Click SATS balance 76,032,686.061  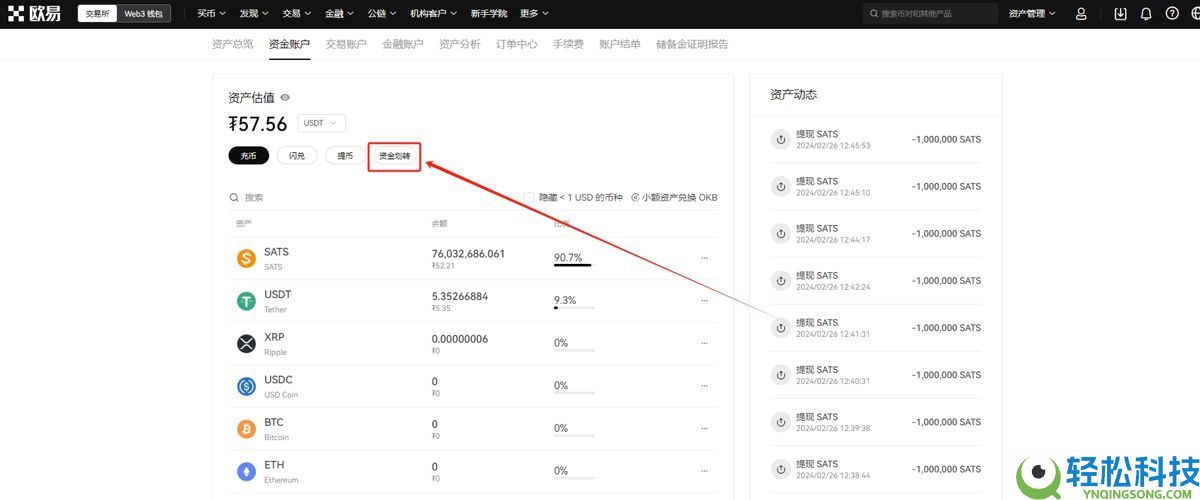[x=468, y=253]
